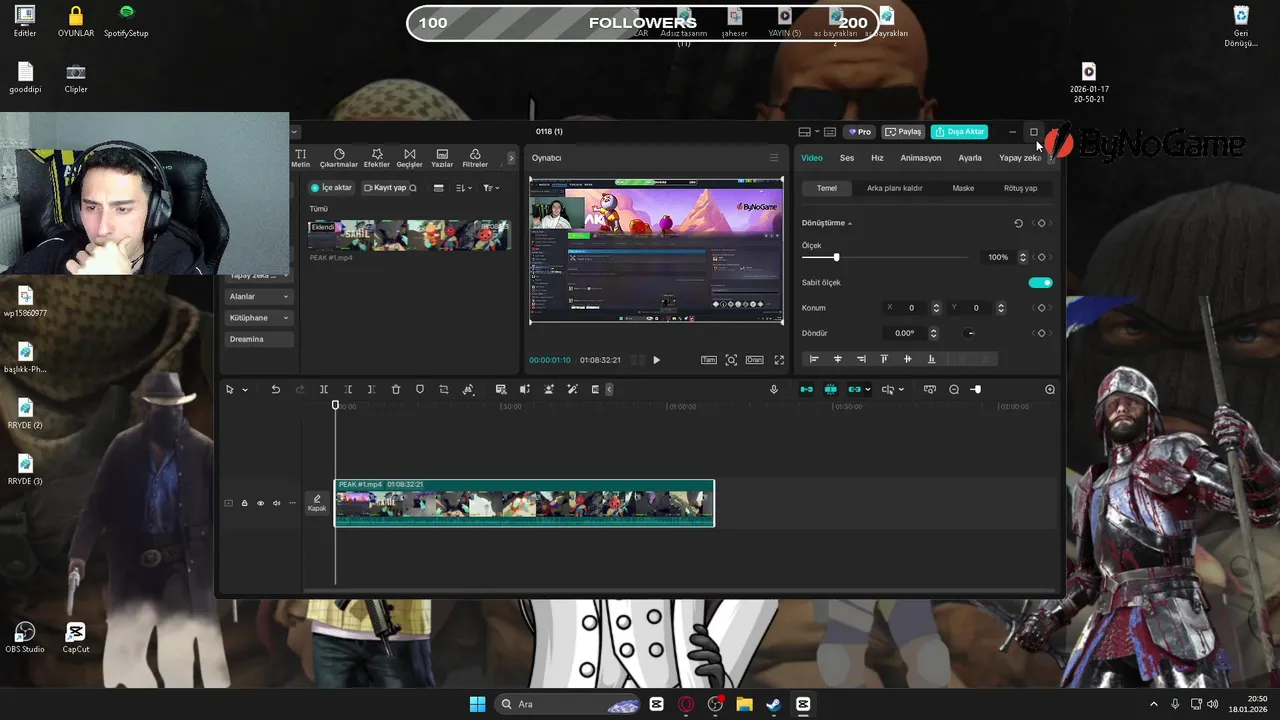Click the Pro upgrade button
The width and height of the screenshot is (1280, 720).
point(859,132)
